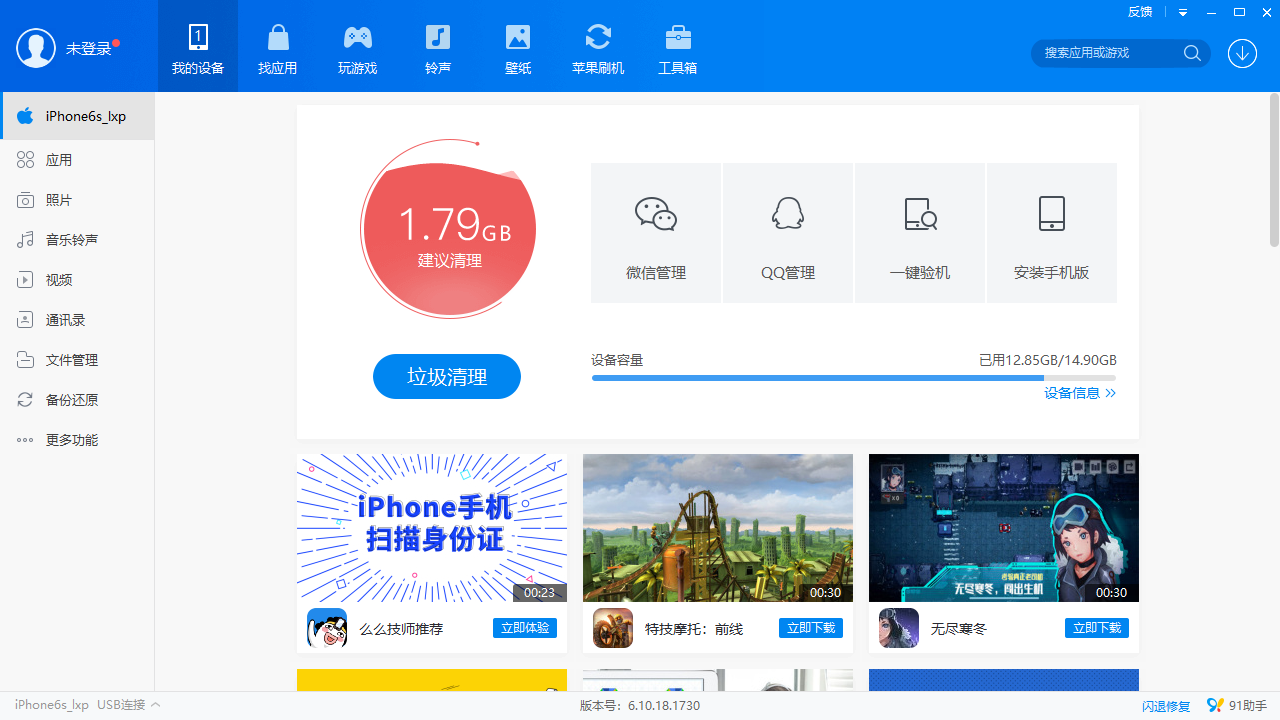Image resolution: width=1280 pixels, height=720 pixels.
Task: Open the 壁纸 wallpaper section
Action: pyautogui.click(x=517, y=46)
